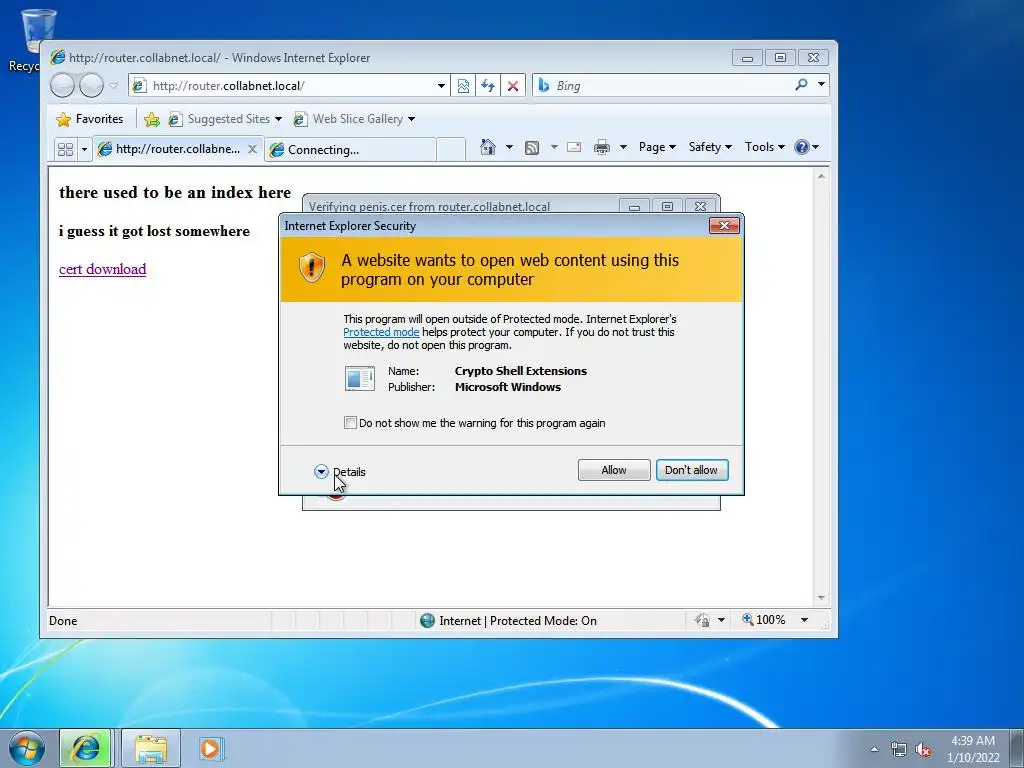The width and height of the screenshot is (1024, 768).
Task: Click the Feeds RSS icon
Action: click(x=532, y=148)
